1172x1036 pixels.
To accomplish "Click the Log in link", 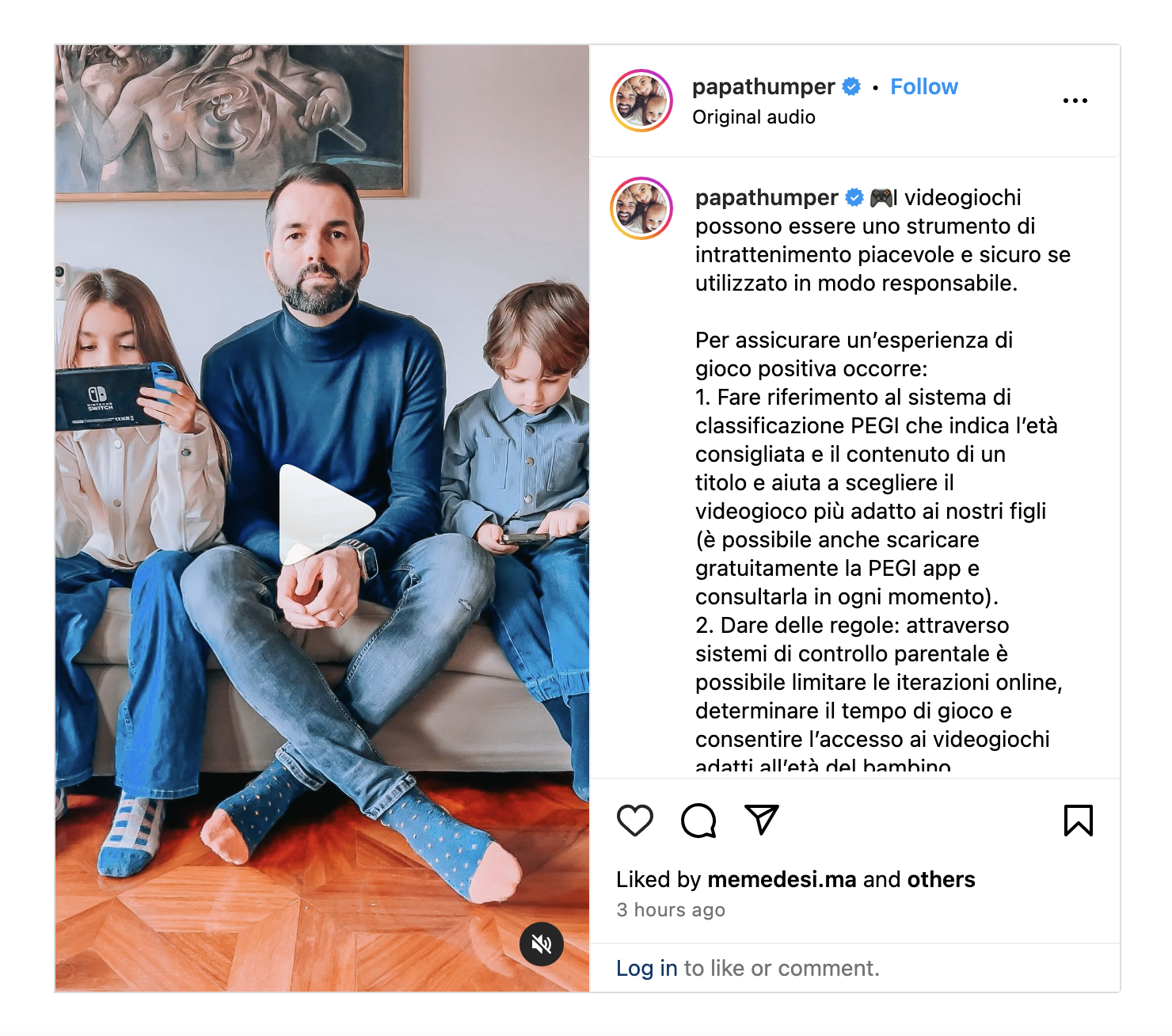I will (x=647, y=968).
